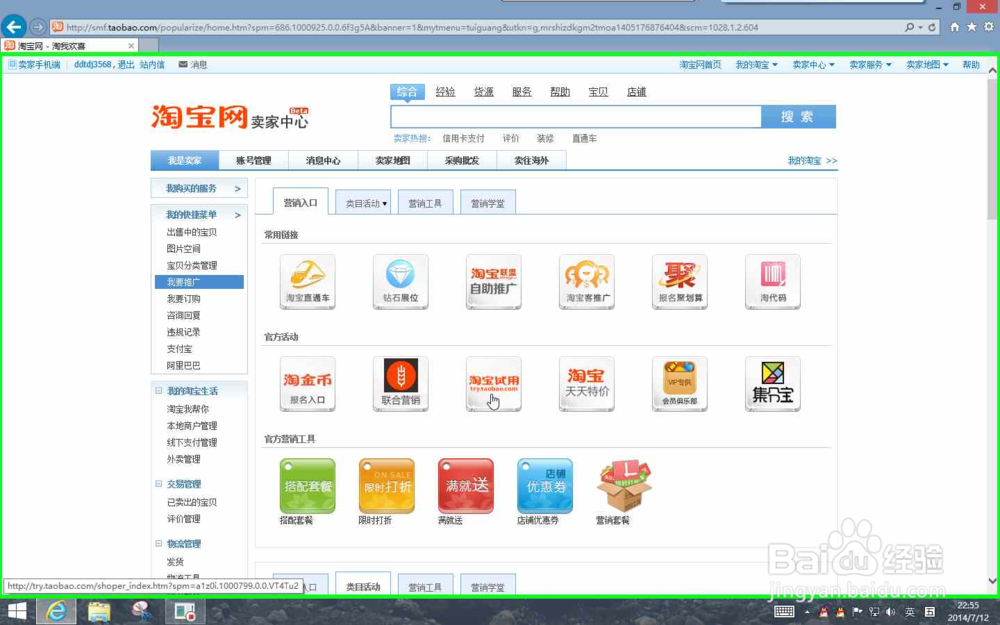Open 出售中的宝贝 sidebar link
1000x625 pixels.
tap(192, 232)
